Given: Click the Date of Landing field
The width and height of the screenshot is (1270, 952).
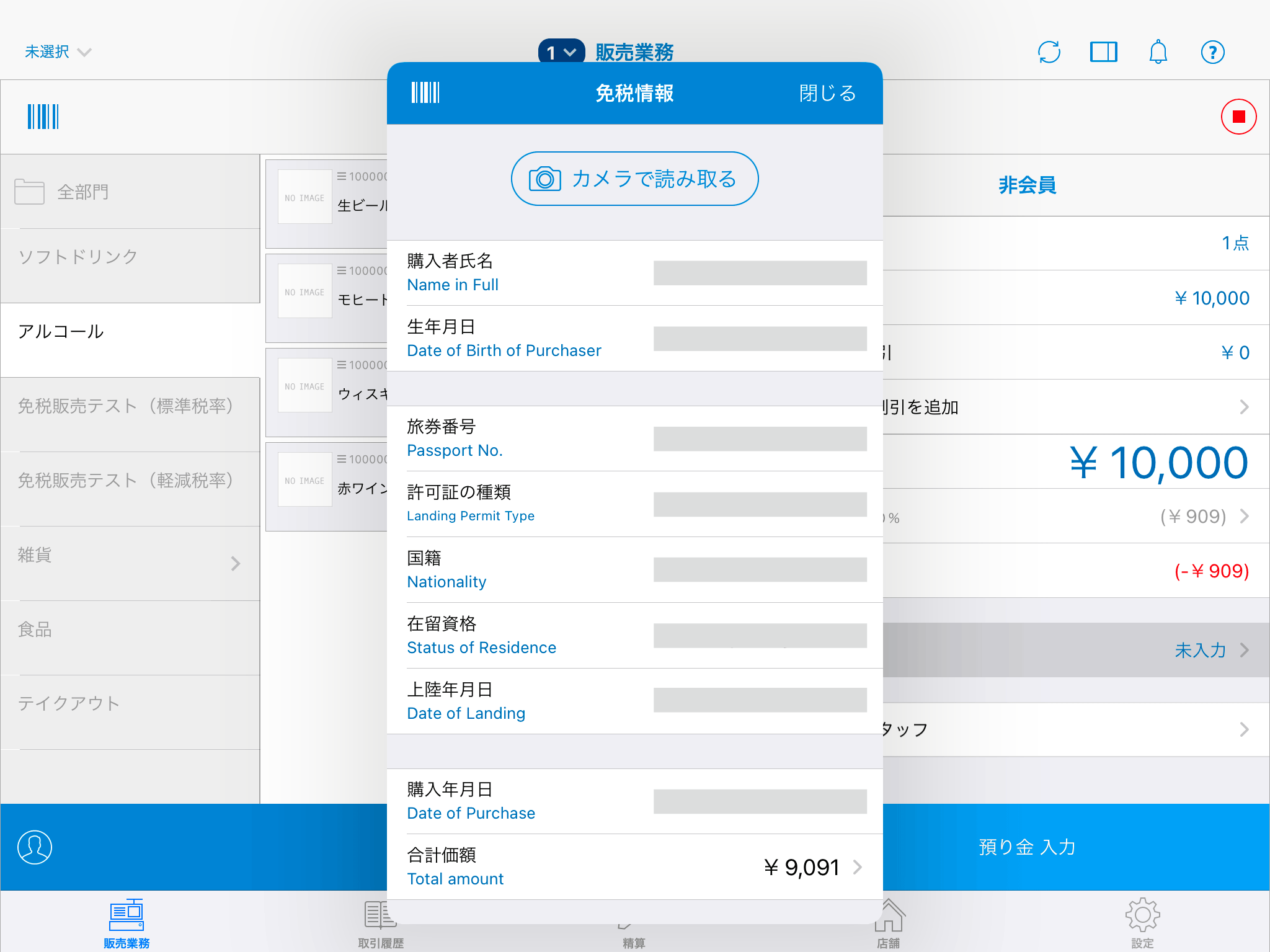Looking at the screenshot, I should (x=760, y=700).
